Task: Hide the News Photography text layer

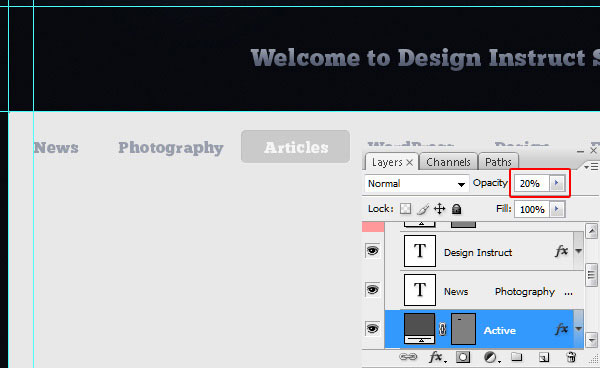Action: [373, 290]
